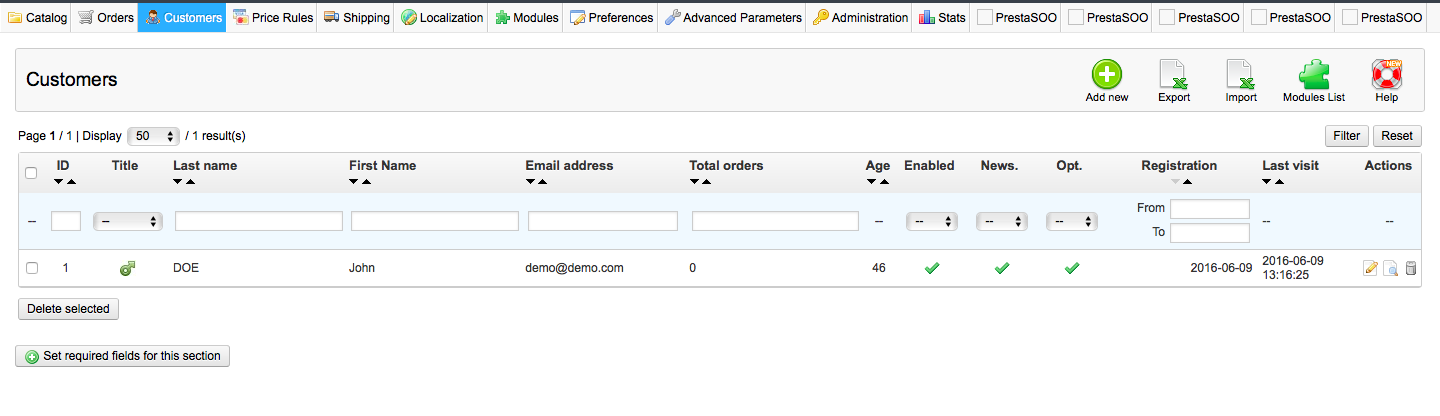Sort Age column ascending arrow

(883, 182)
